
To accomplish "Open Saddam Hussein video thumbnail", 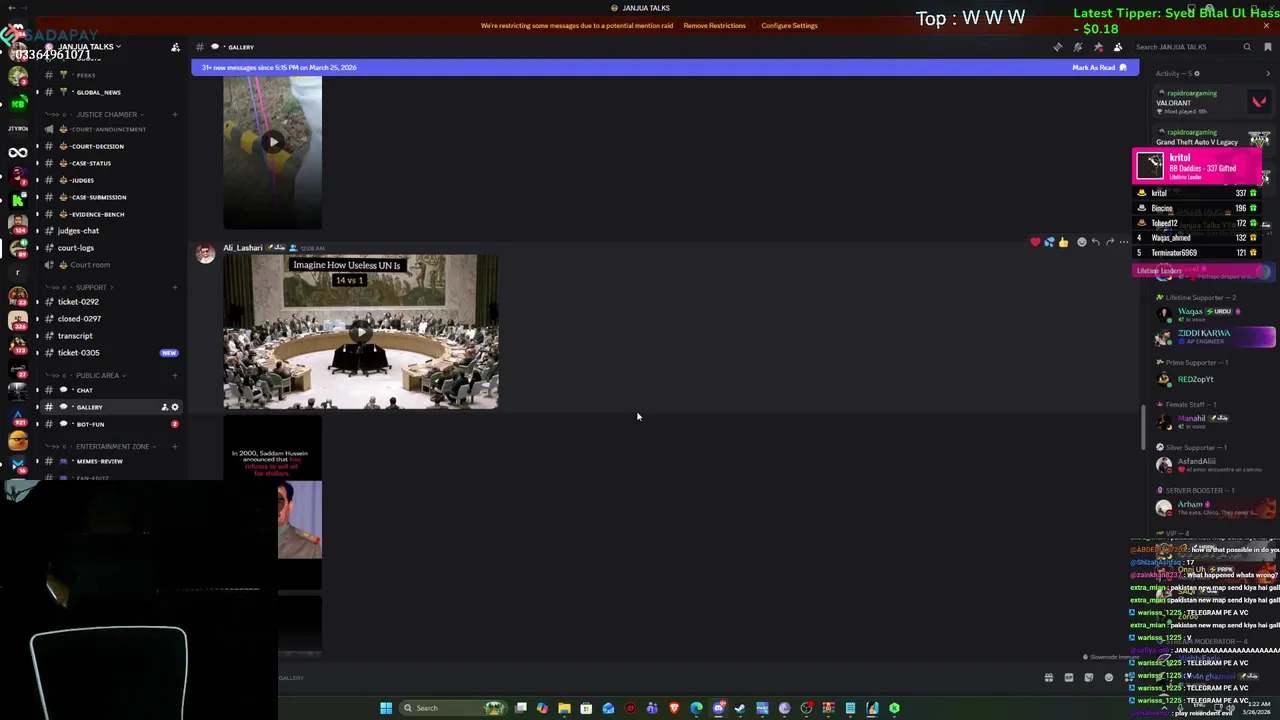I will point(272,503).
